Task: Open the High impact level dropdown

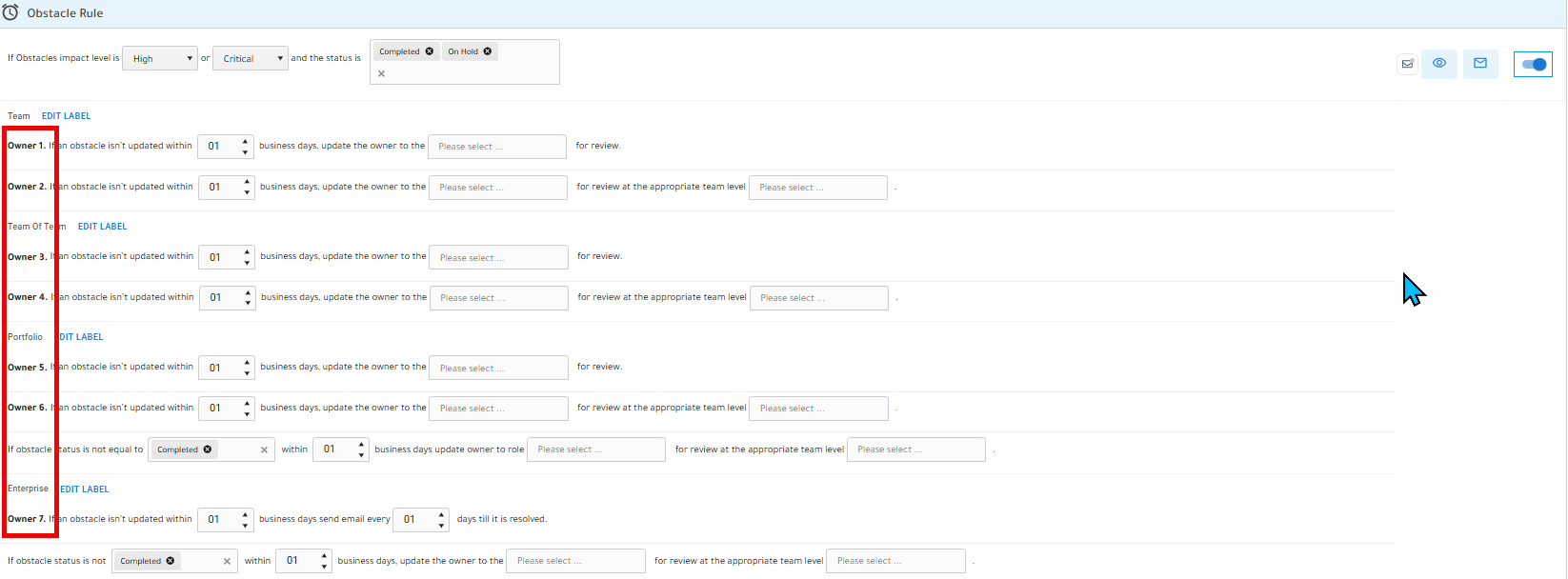Action: 160,58
